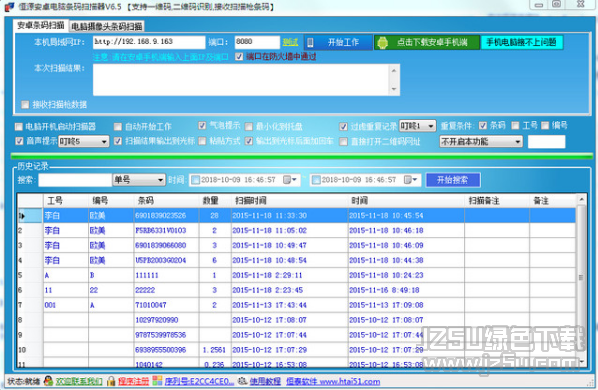The height and width of the screenshot is (390, 598).
Task: Click the green progress bar
Action: pyautogui.click(x=301, y=156)
